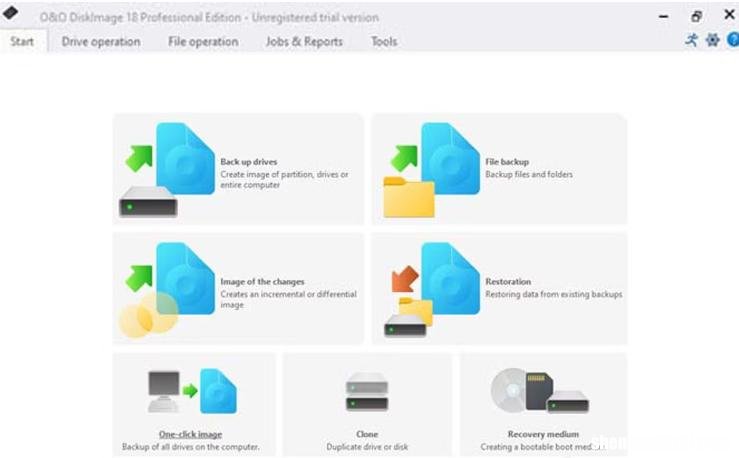Open settings via the gear icon
Image resolution: width=739 pixels, height=458 pixels.
(x=712, y=40)
